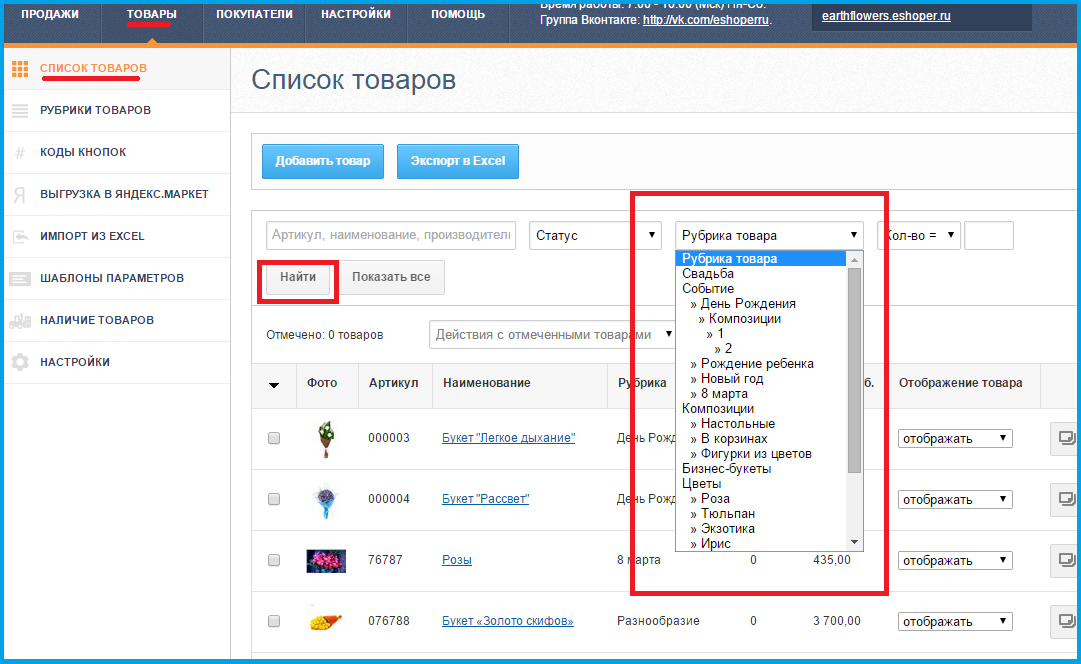
Task: Select Свадьба in the rubric list
Action: [708, 274]
